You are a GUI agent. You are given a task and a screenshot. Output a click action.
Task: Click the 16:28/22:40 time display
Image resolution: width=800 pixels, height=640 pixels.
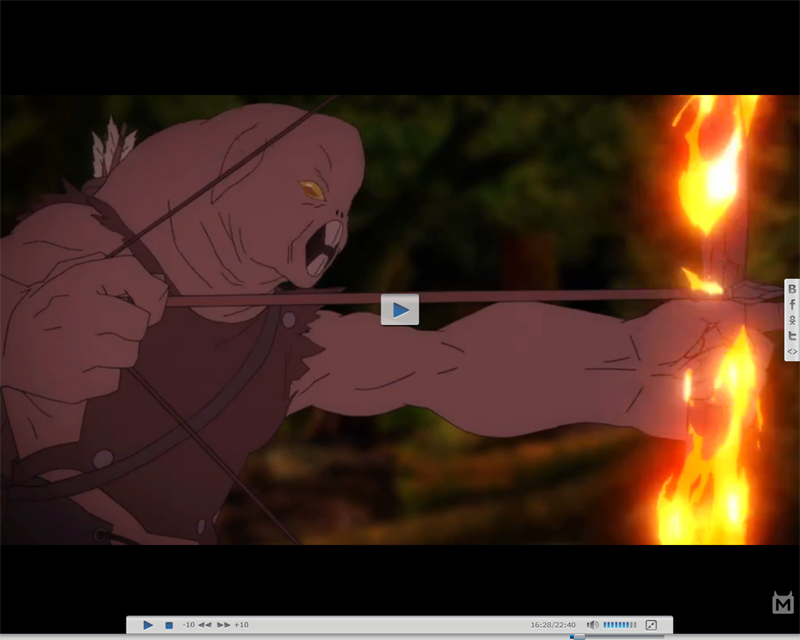click(553, 625)
